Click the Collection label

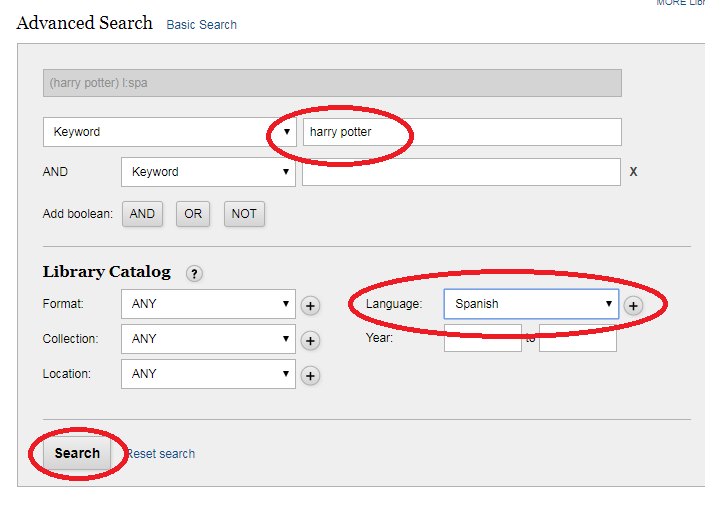pos(70,339)
